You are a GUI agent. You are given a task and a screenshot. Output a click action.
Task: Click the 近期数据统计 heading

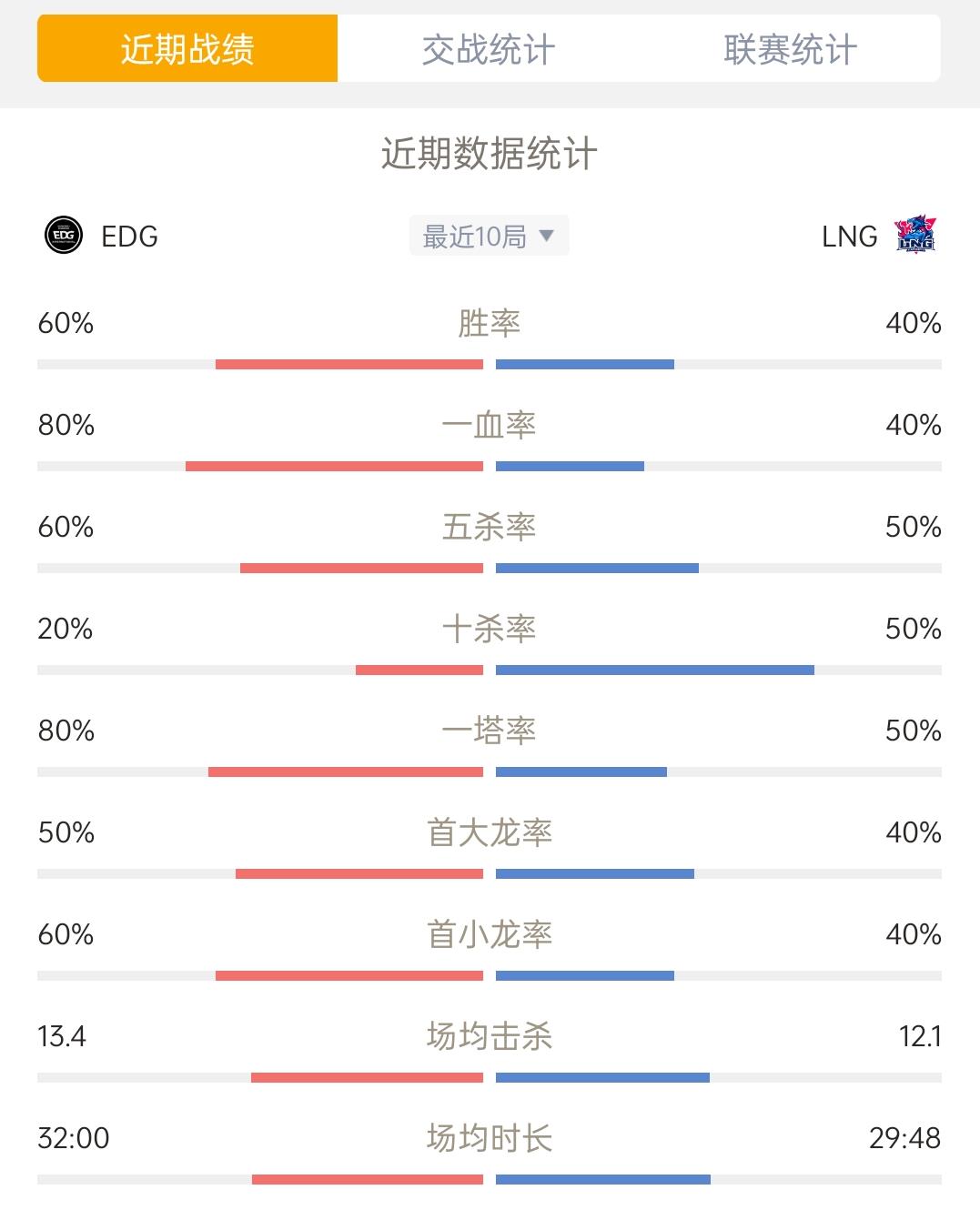pos(490,154)
